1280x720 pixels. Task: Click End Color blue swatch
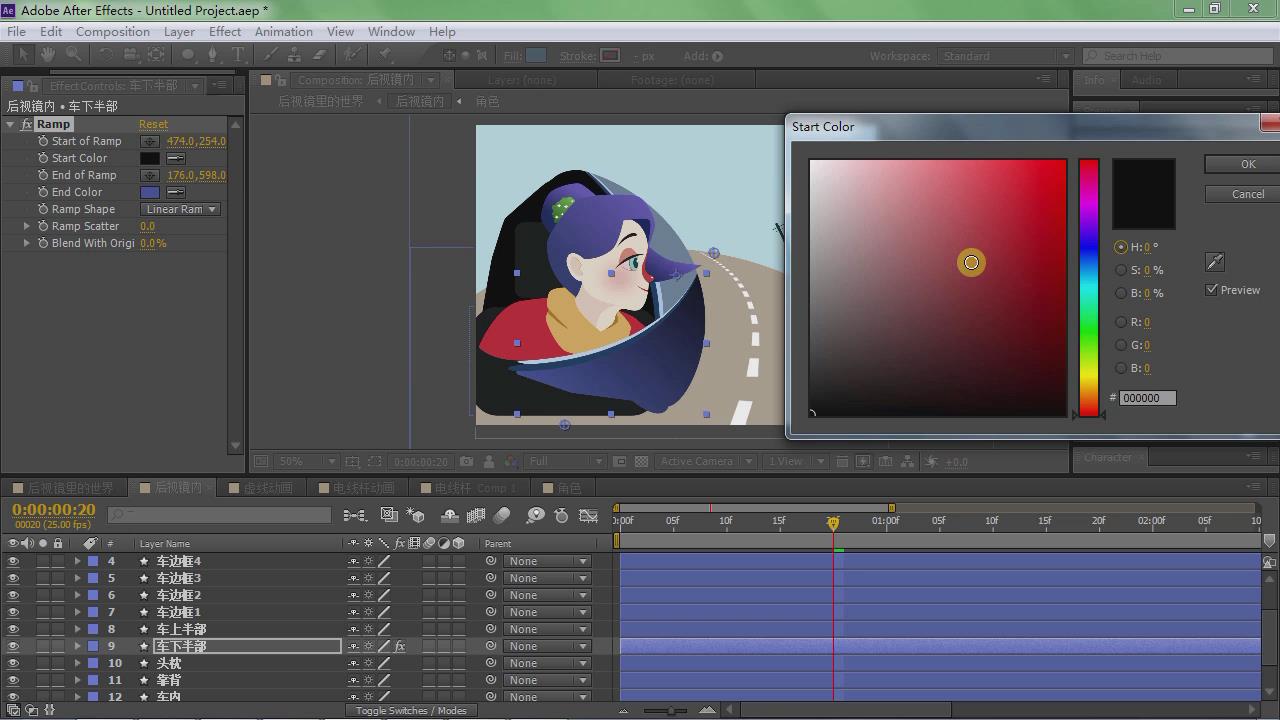150,192
